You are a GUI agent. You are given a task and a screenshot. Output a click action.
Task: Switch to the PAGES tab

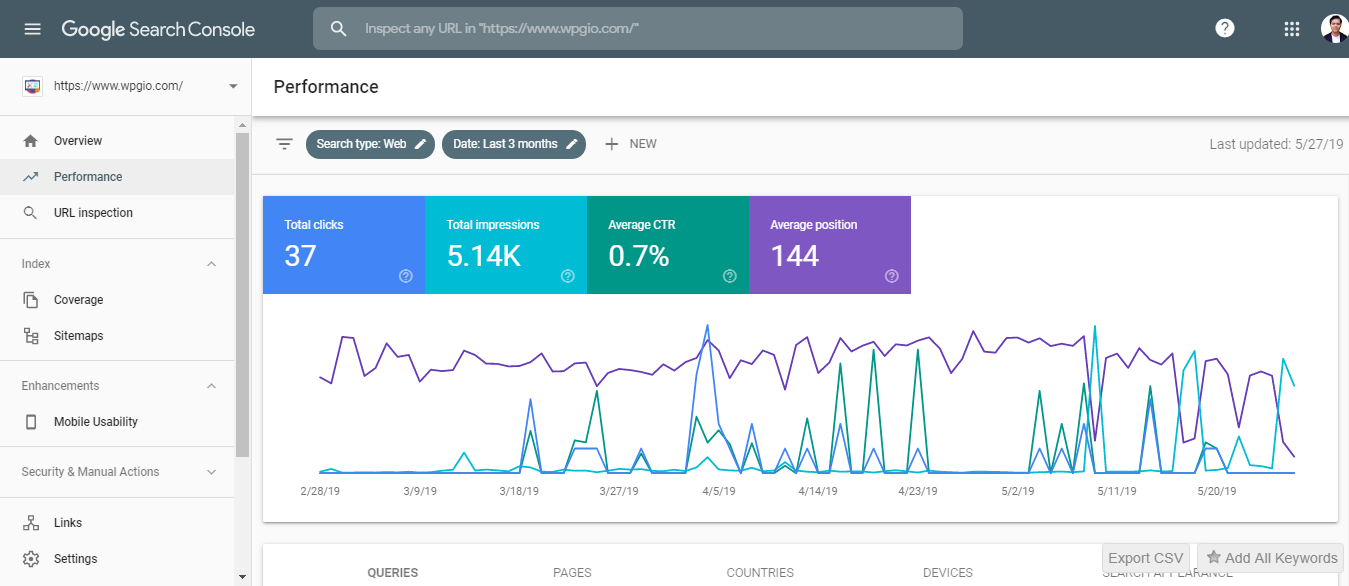click(x=572, y=573)
